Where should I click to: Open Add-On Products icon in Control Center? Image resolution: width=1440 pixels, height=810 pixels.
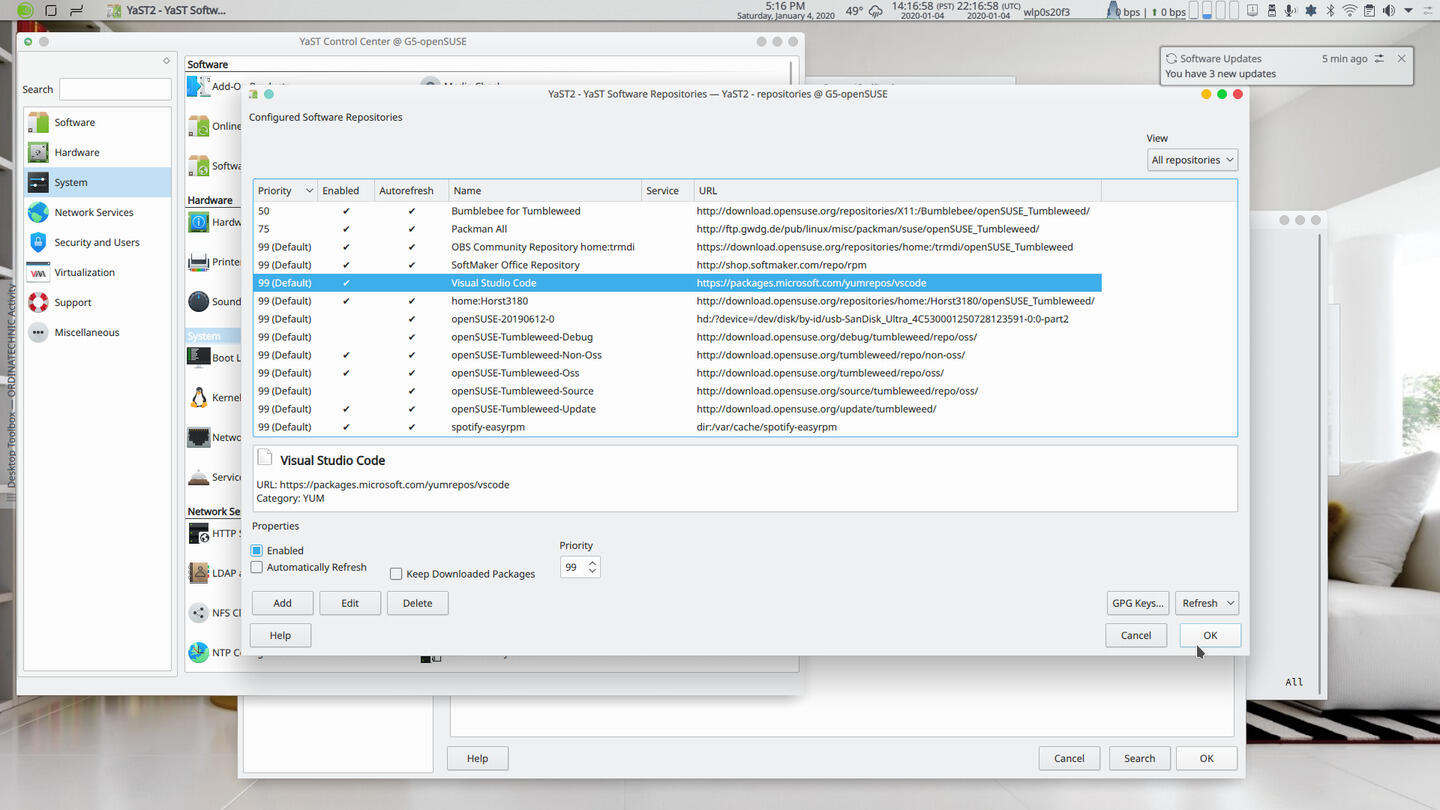[198, 86]
